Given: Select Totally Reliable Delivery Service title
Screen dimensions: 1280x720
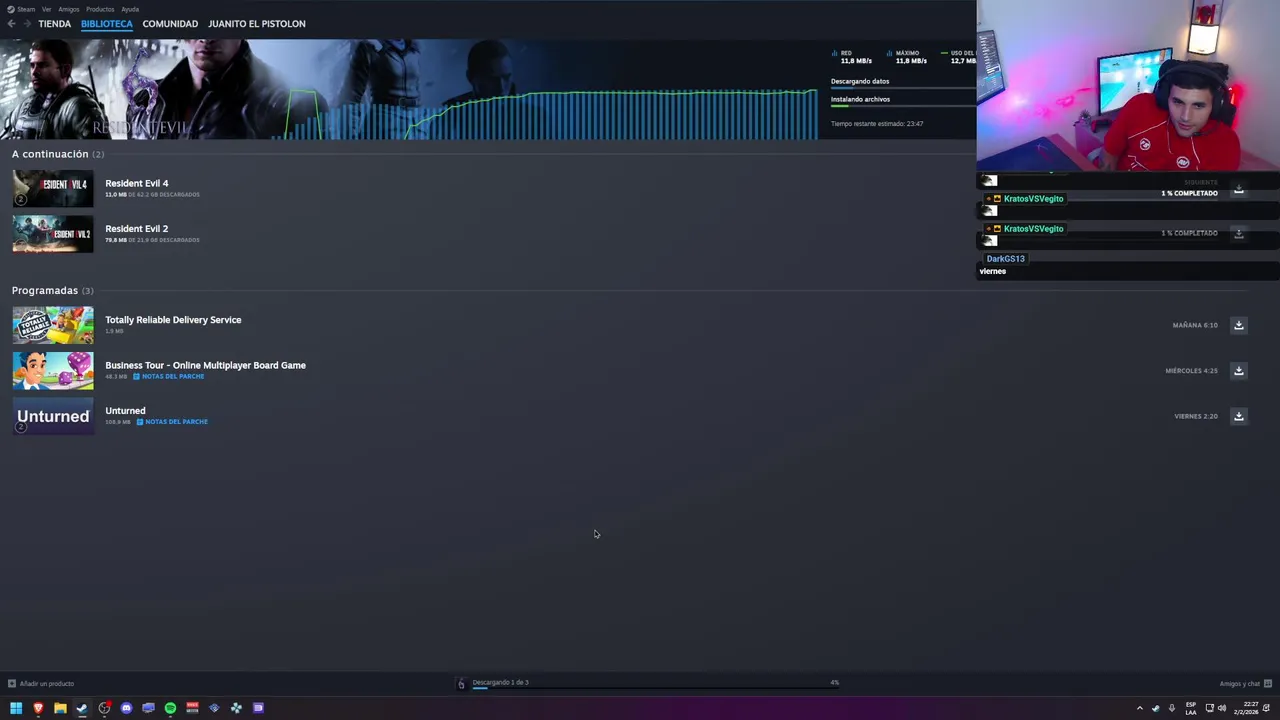Looking at the screenshot, I should [x=173, y=320].
